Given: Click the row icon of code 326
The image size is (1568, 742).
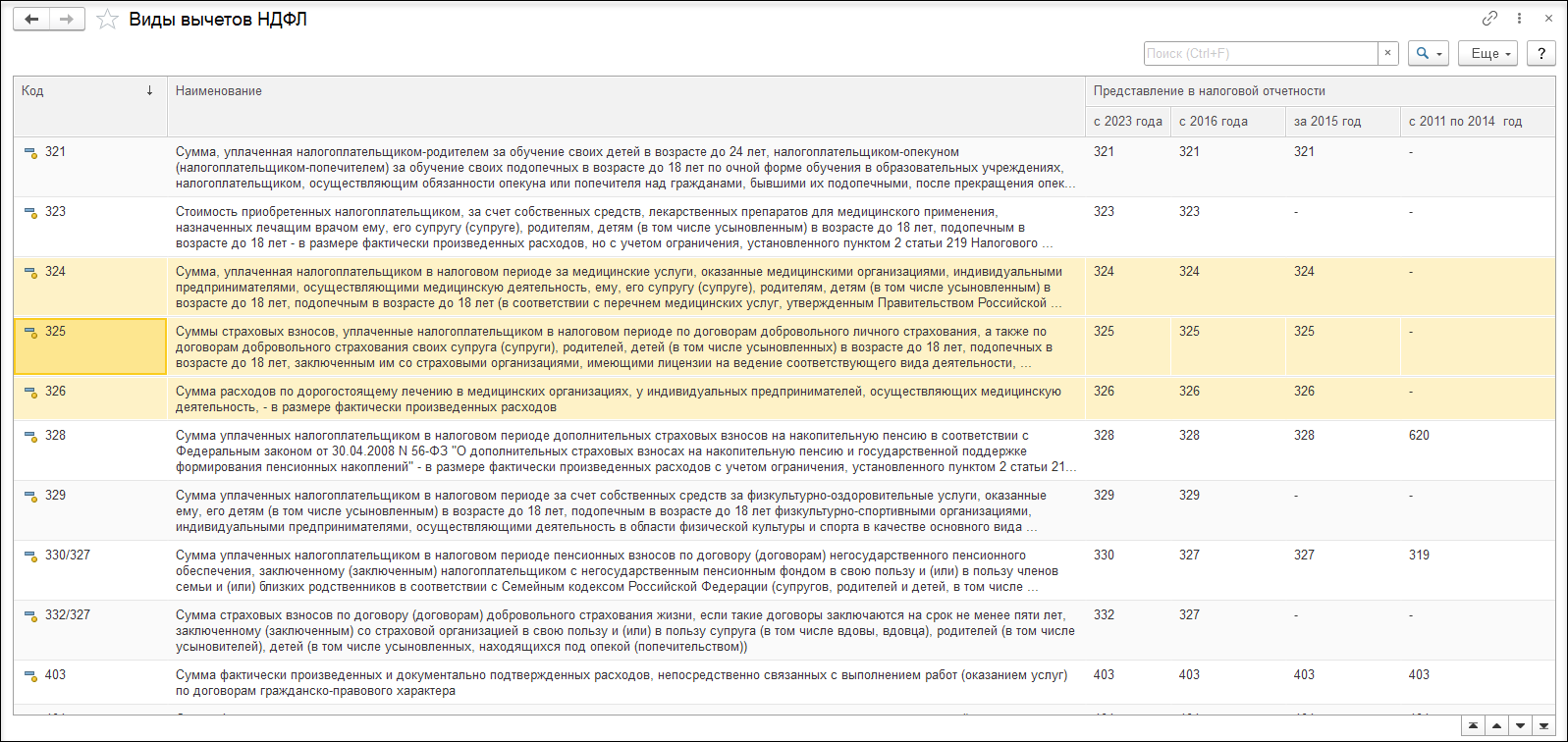Looking at the screenshot, I should pyautogui.click(x=30, y=393).
